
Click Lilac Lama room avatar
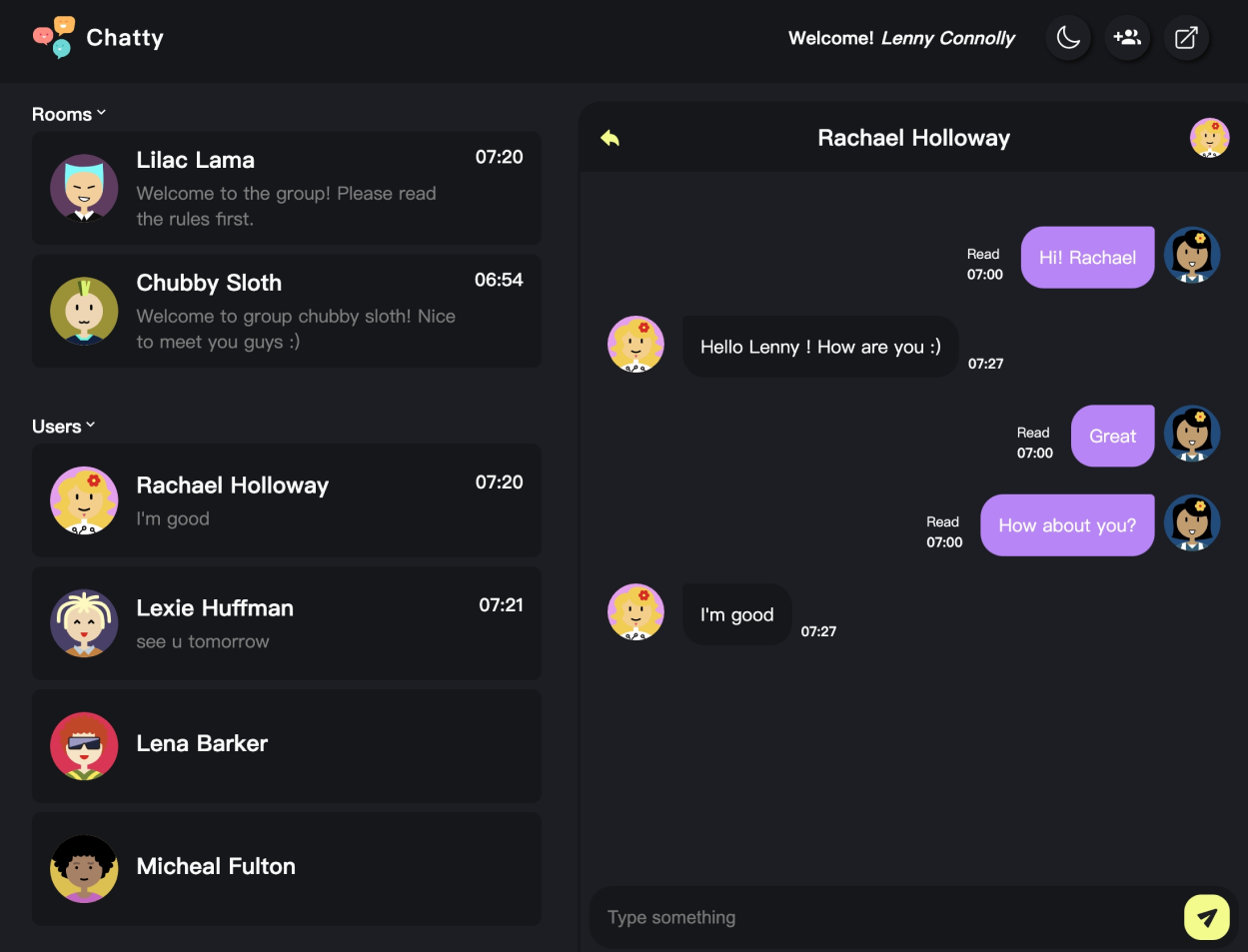pos(84,188)
